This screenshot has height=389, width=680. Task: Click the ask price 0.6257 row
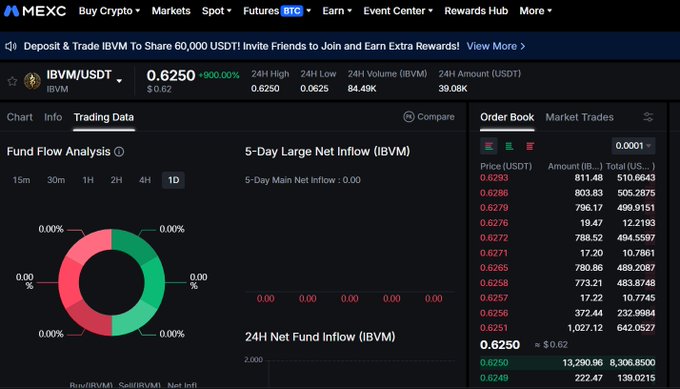[568, 298]
